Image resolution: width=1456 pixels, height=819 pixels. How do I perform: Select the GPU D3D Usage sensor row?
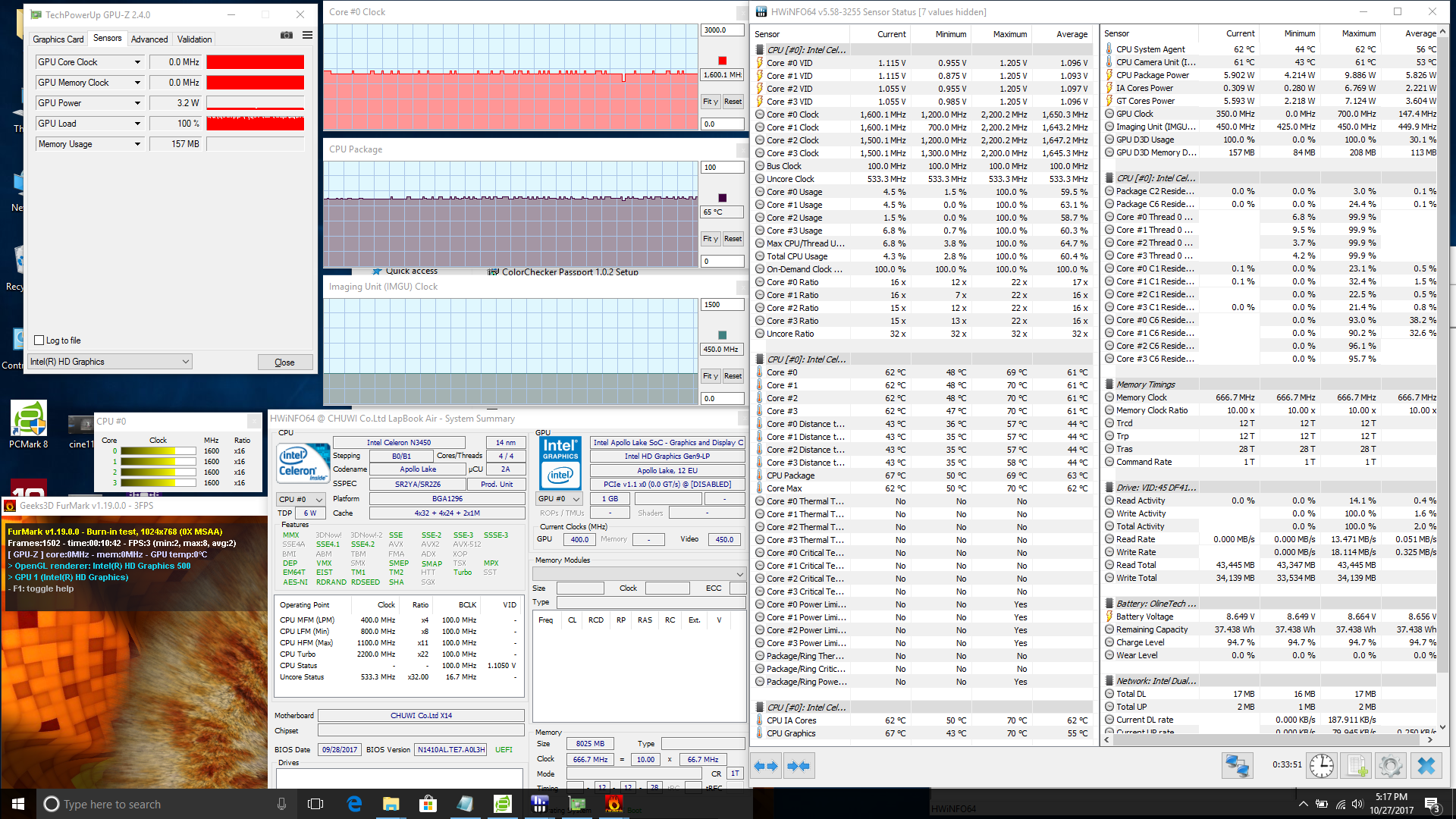point(1270,140)
